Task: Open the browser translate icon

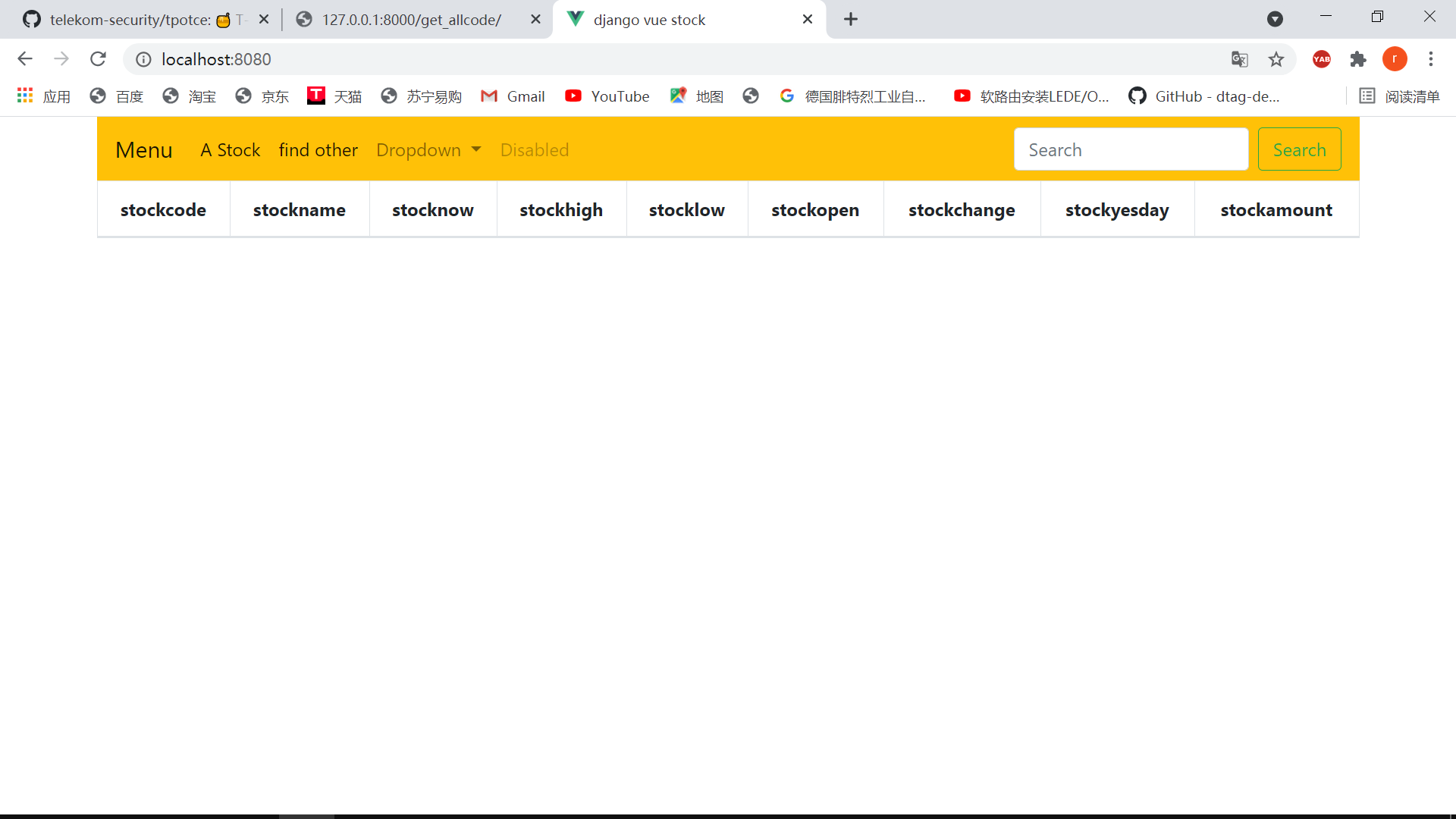Action: (x=1240, y=58)
